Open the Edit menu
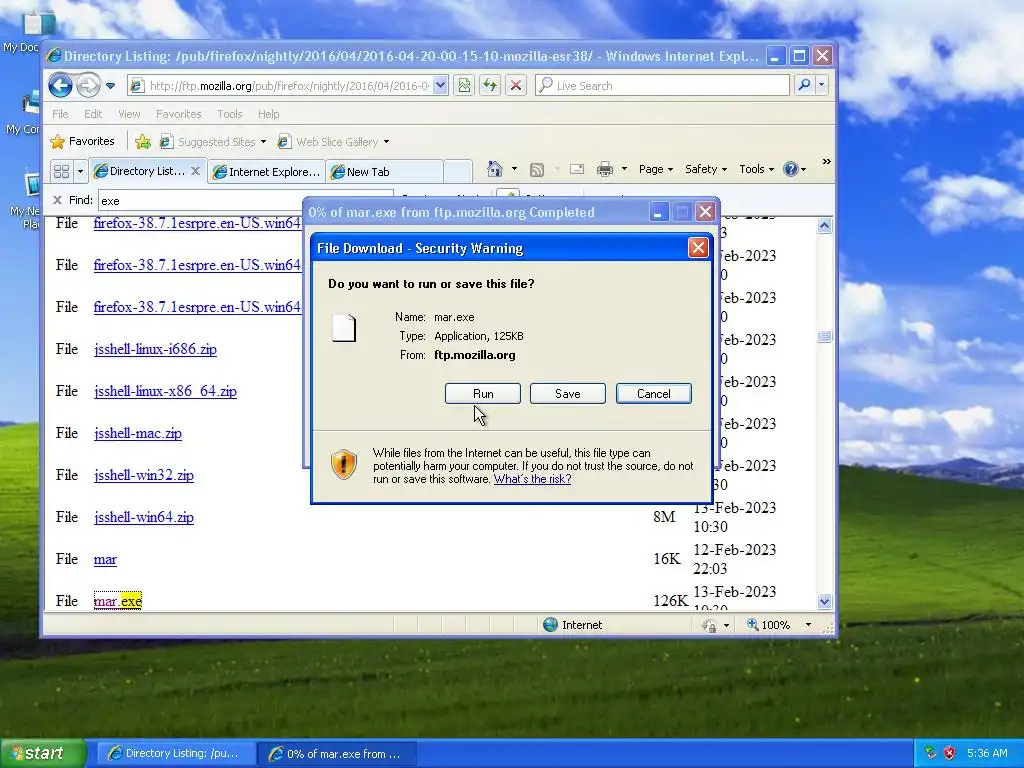Screen dimensions: 1024x768 pos(93,114)
